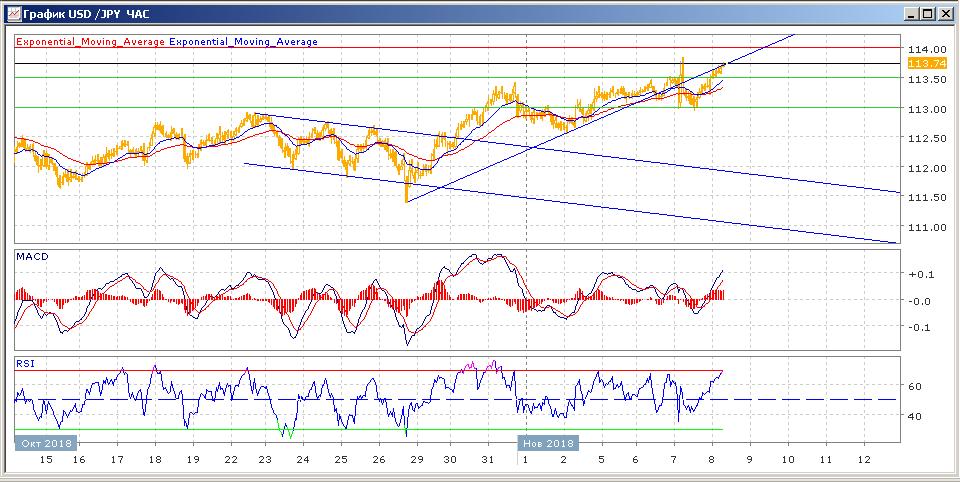The image size is (960, 482).
Task: Click date 1 on the time axis
Action: [x=526, y=460]
